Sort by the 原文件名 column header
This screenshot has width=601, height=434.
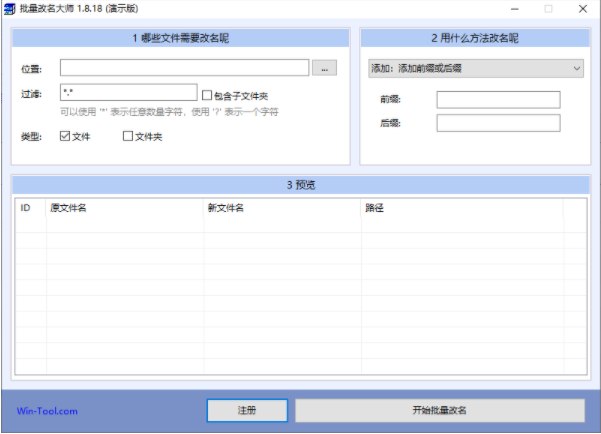tap(124, 208)
